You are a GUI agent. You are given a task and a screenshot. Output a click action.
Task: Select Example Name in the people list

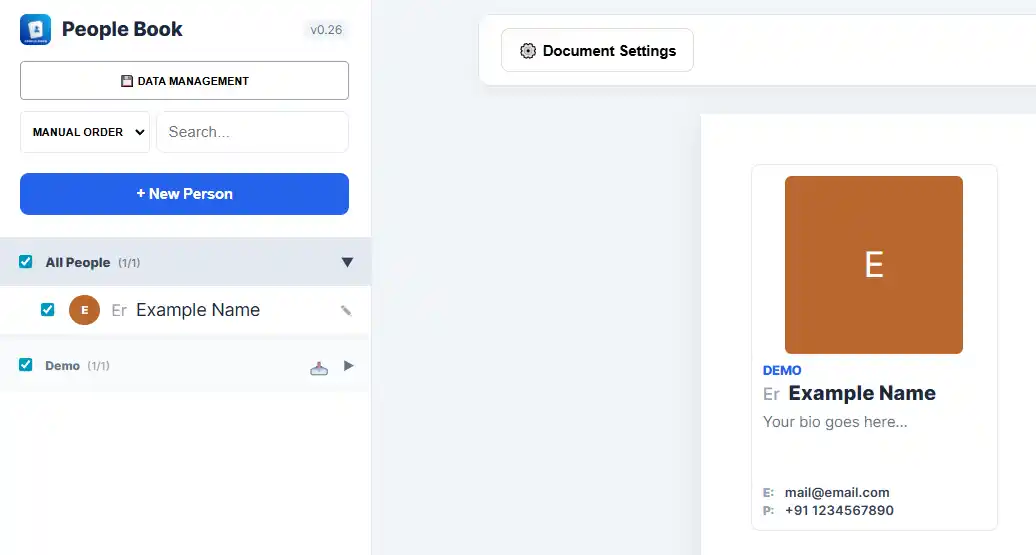click(198, 310)
